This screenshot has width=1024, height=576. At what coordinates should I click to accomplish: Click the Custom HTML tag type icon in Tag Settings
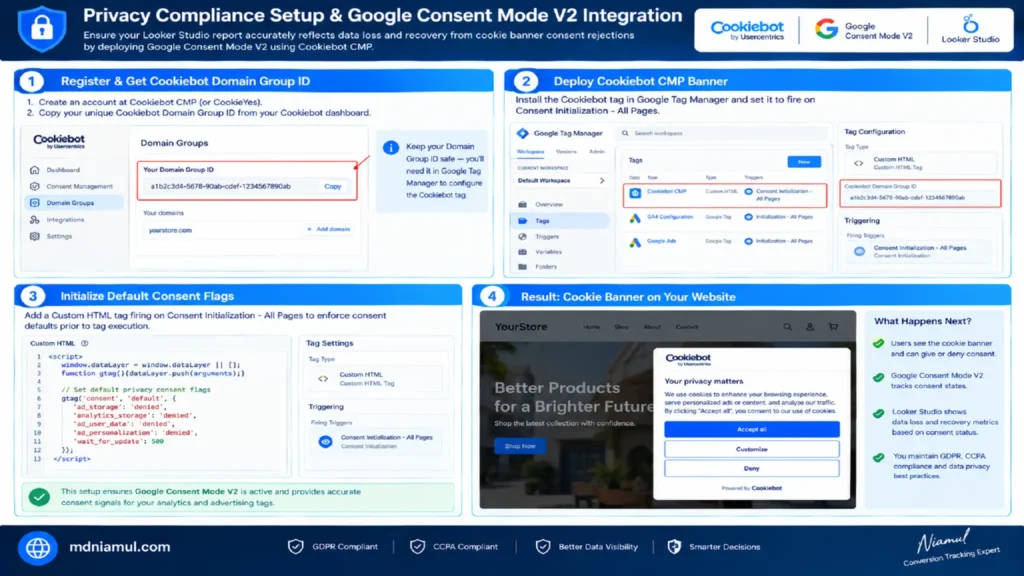[x=323, y=379]
